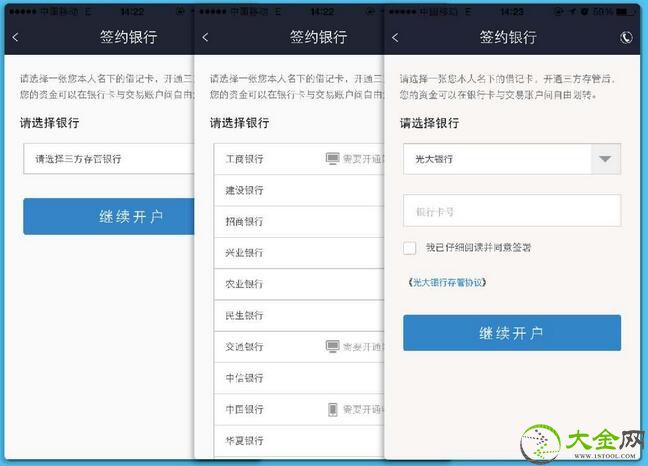Tap the phone call icon in header
Screen dimensions: 648x466
tap(626, 38)
